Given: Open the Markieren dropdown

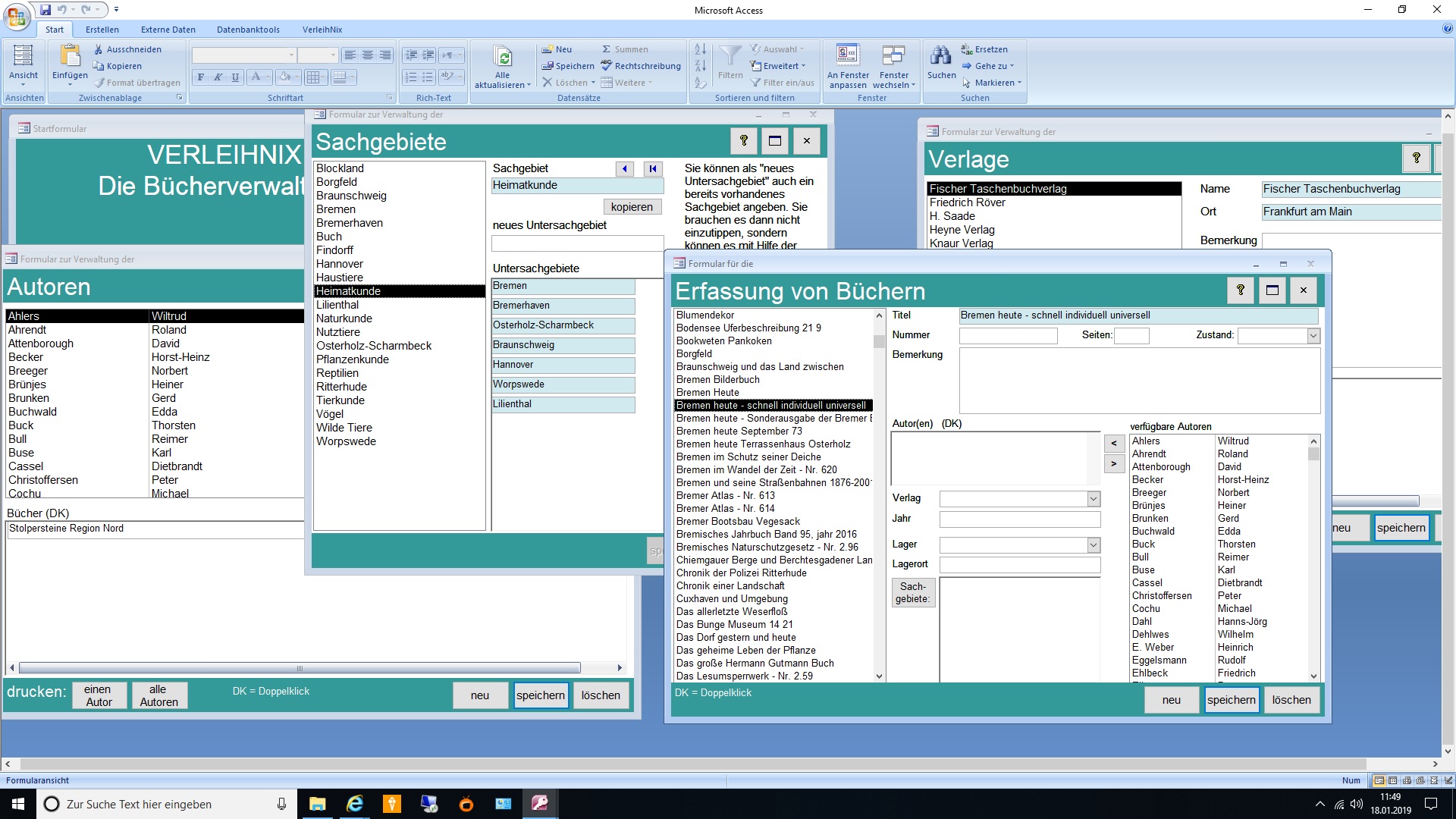Looking at the screenshot, I should 992,83.
